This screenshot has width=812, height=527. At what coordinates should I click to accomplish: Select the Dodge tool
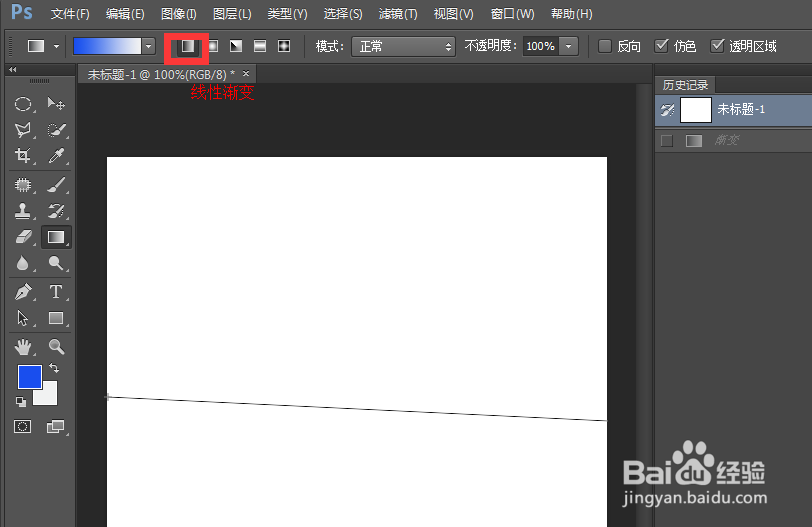pyautogui.click(x=56, y=263)
